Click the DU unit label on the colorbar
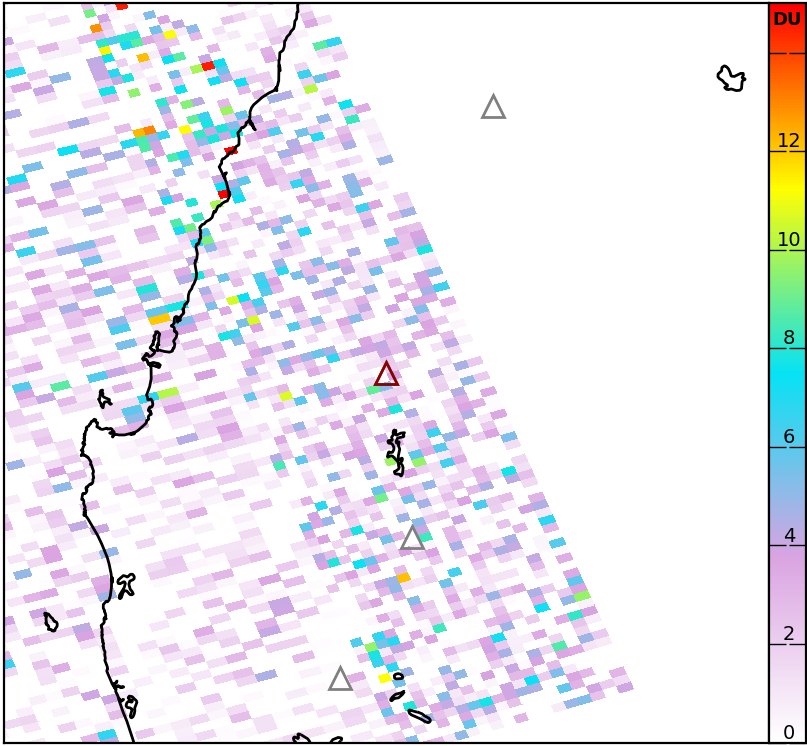 tap(787, 19)
